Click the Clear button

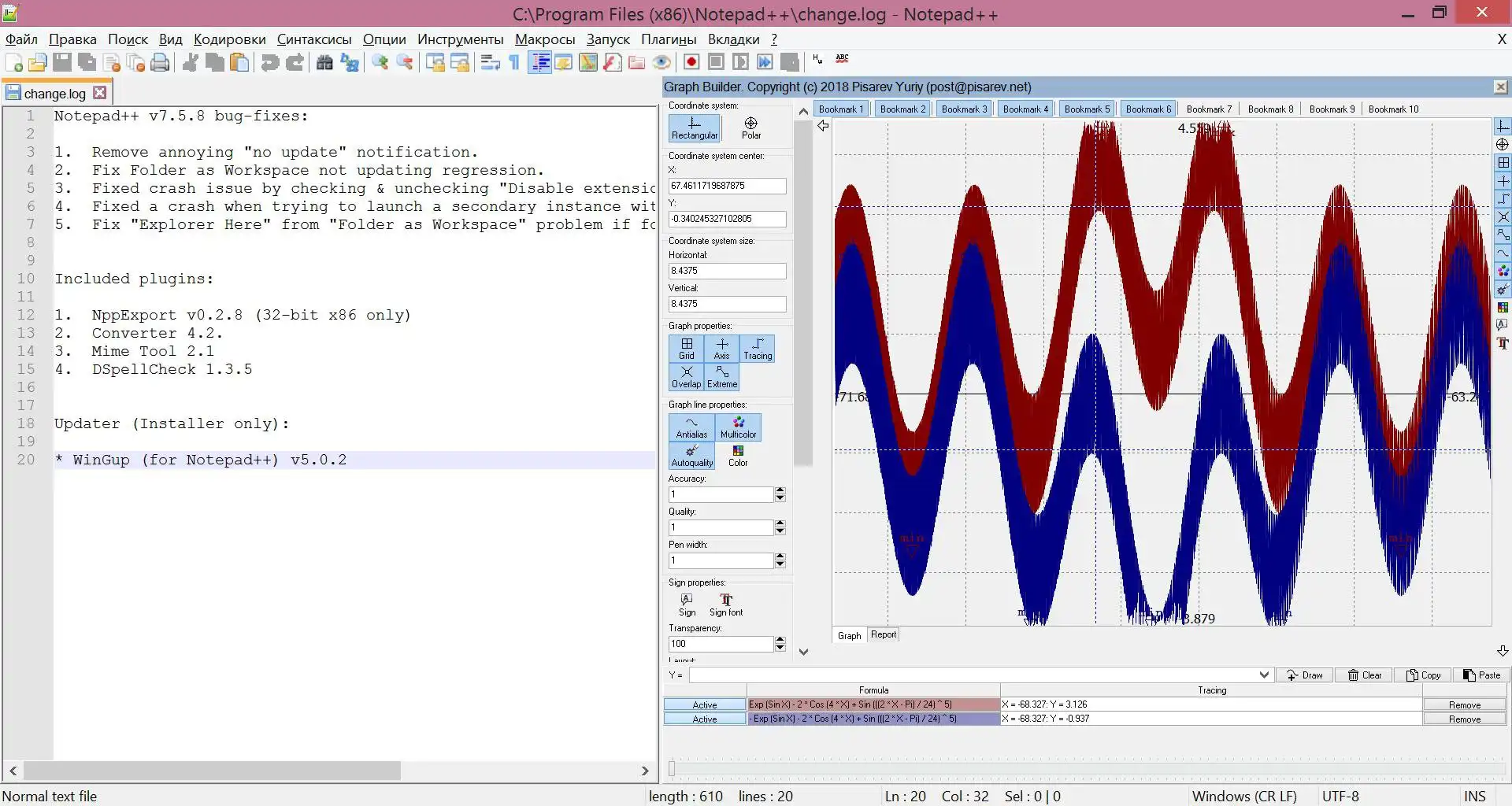coord(1364,675)
